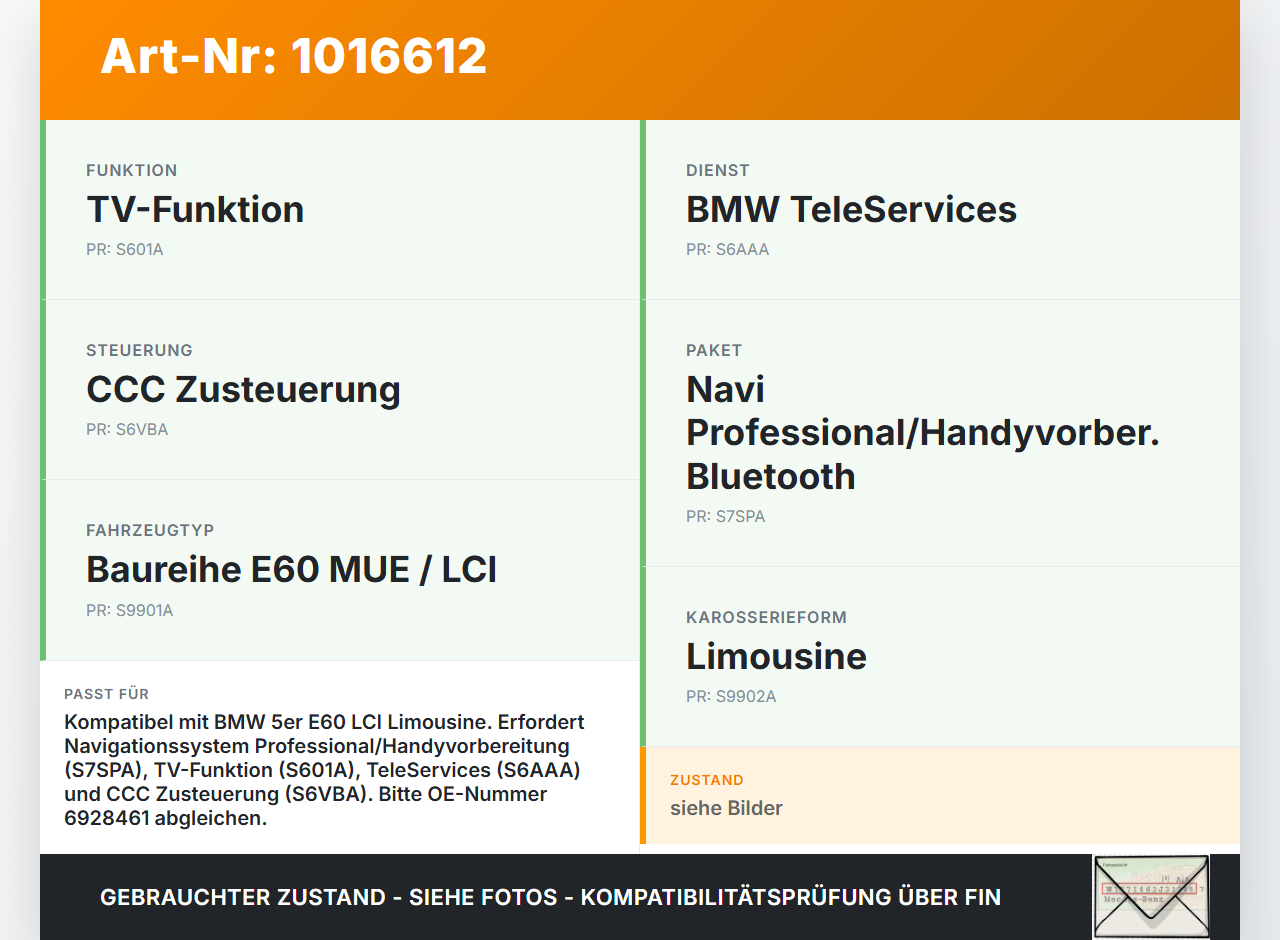
Task: Toggle the green accent bar beside TV-Funktion
Action: coord(42,209)
